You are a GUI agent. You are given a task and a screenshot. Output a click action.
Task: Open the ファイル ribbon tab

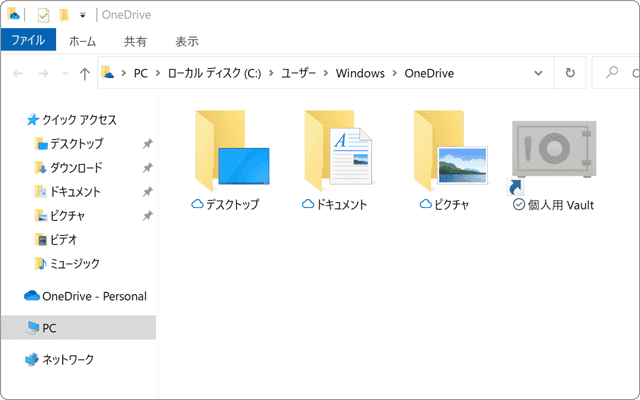(28, 40)
